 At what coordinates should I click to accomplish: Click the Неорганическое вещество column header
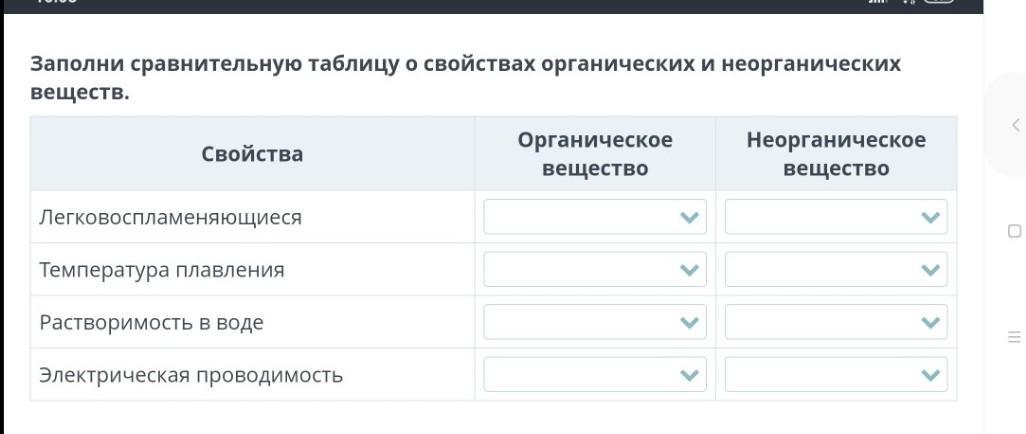(836, 154)
